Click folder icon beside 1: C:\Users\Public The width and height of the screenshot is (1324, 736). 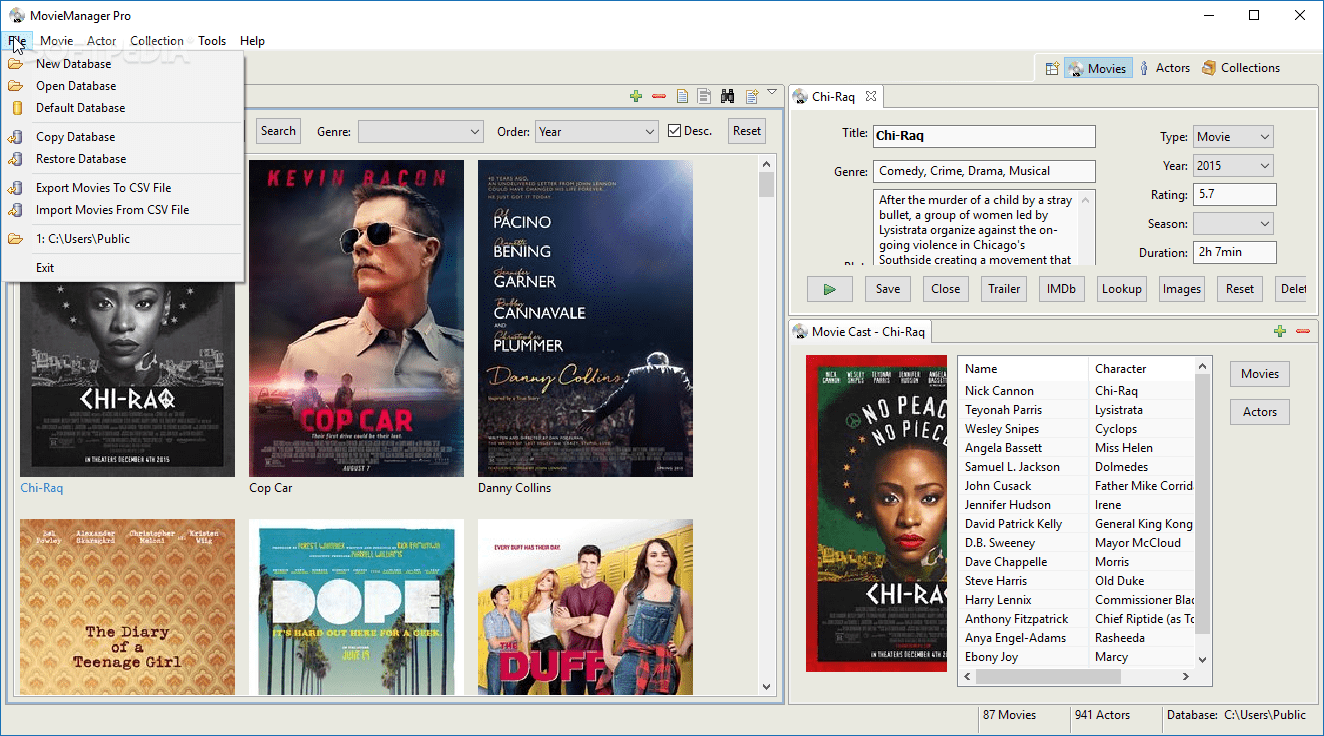pos(15,239)
